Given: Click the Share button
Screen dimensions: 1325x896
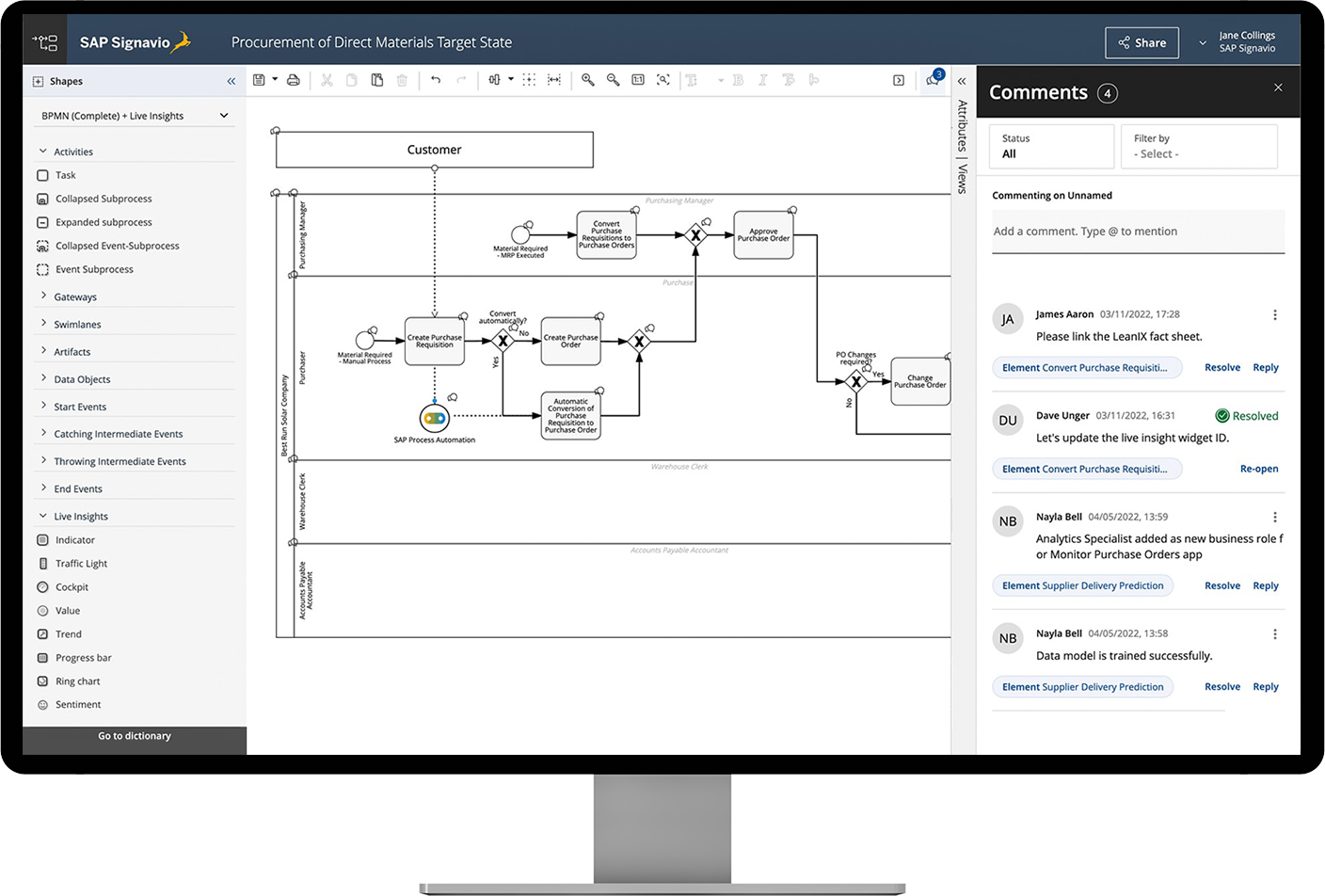Looking at the screenshot, I should click(x=1141, y=42).
